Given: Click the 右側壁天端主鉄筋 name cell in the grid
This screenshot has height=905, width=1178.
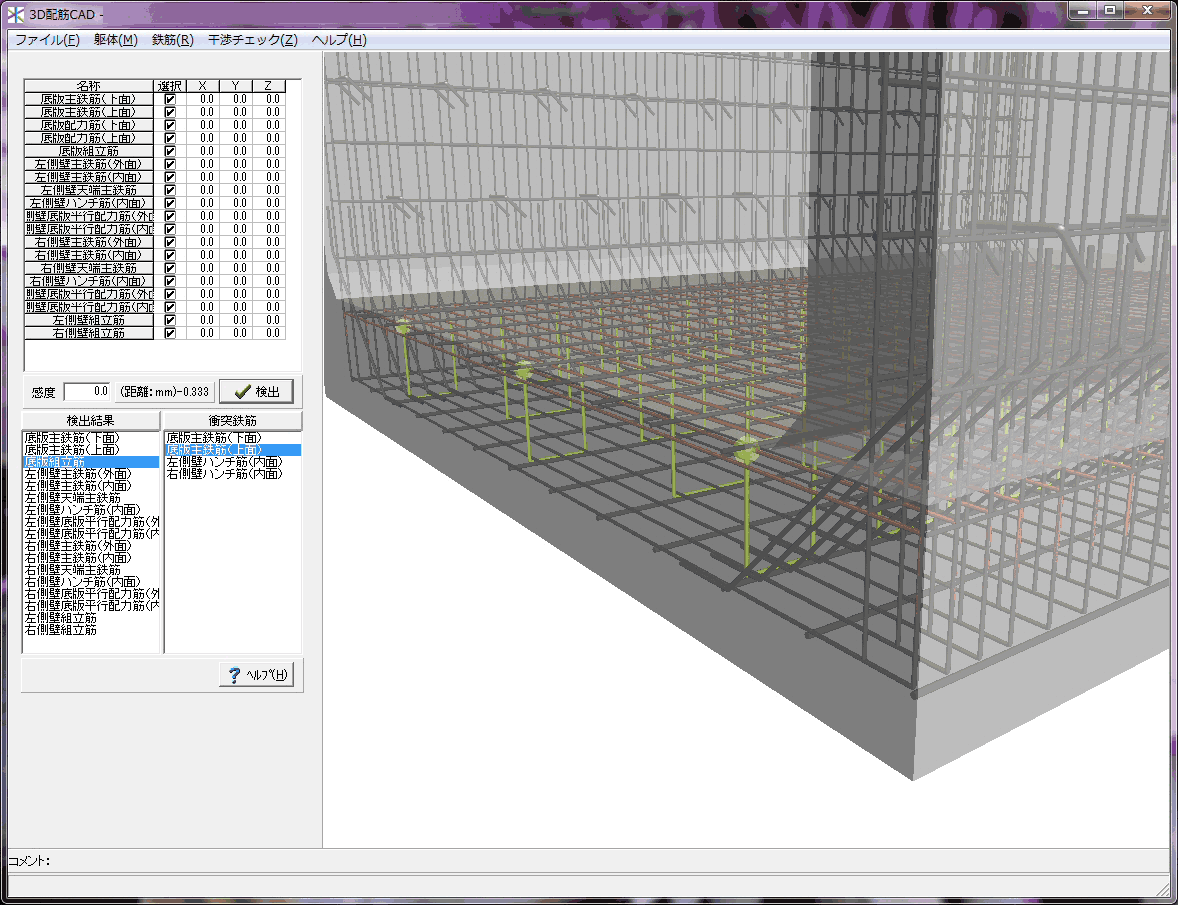Looking at the screenshot, I should (89, 268).
